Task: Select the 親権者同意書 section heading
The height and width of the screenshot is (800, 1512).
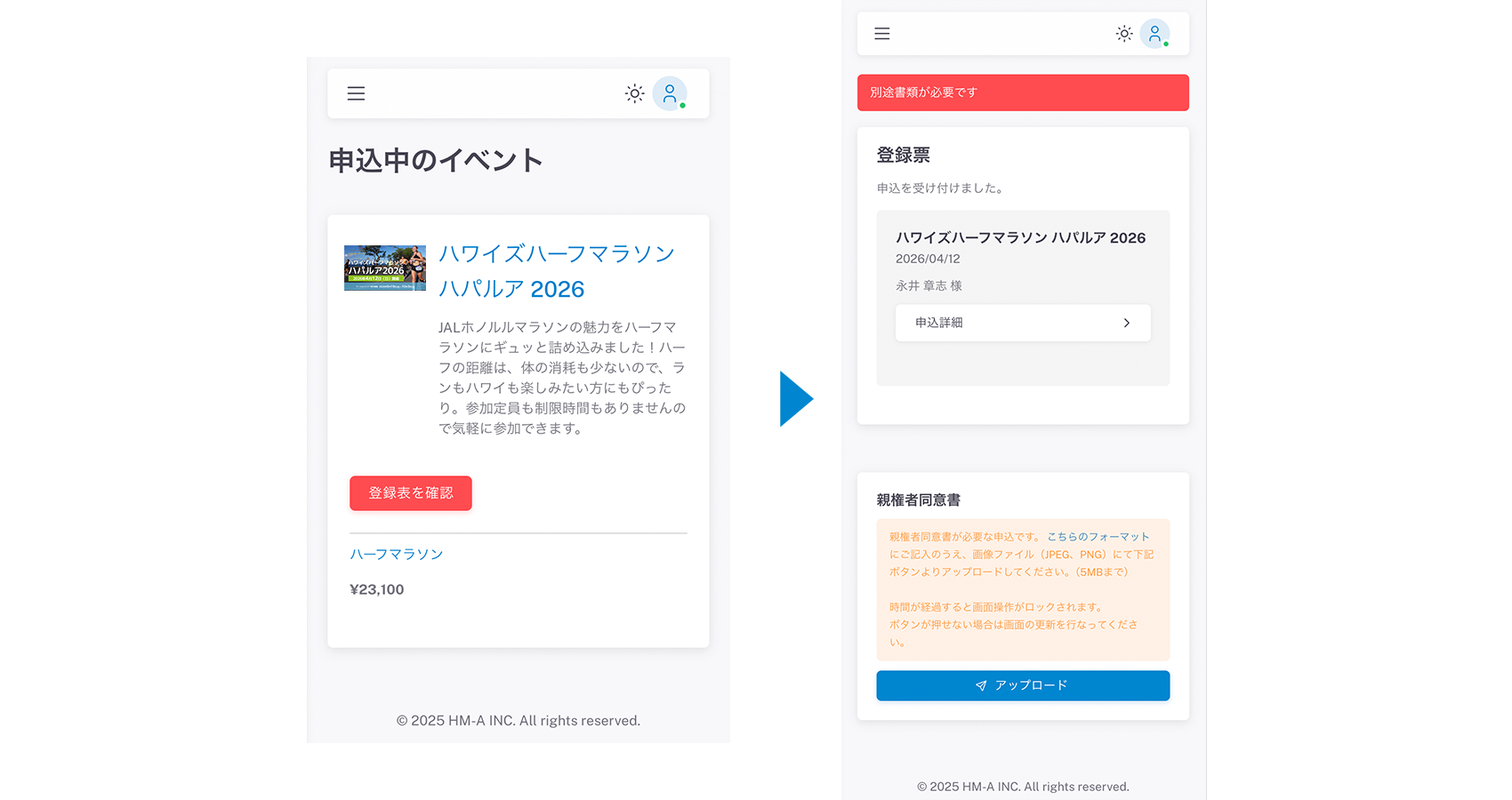Action: click(x=919, y=500)
